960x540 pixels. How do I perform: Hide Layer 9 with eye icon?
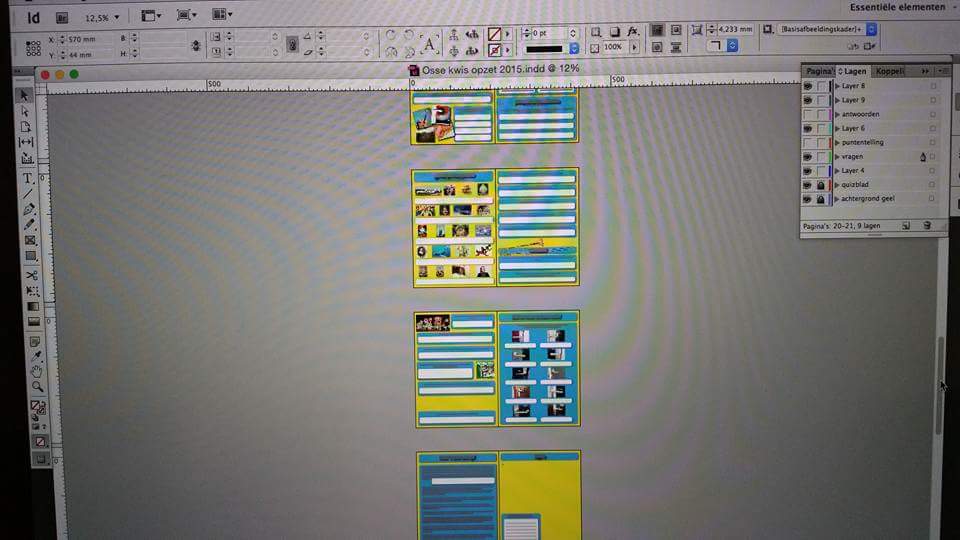pyautogui.click(x=808, y=100)
